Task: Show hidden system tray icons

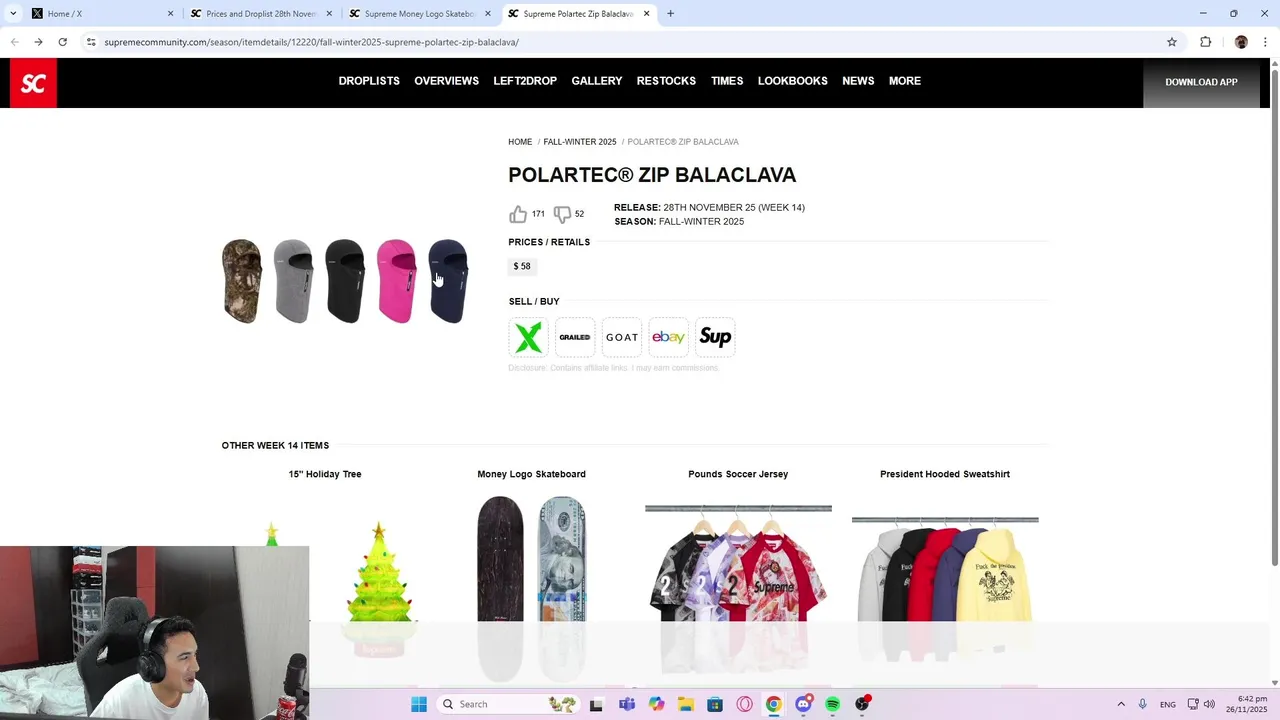Action: (1121, 704)
